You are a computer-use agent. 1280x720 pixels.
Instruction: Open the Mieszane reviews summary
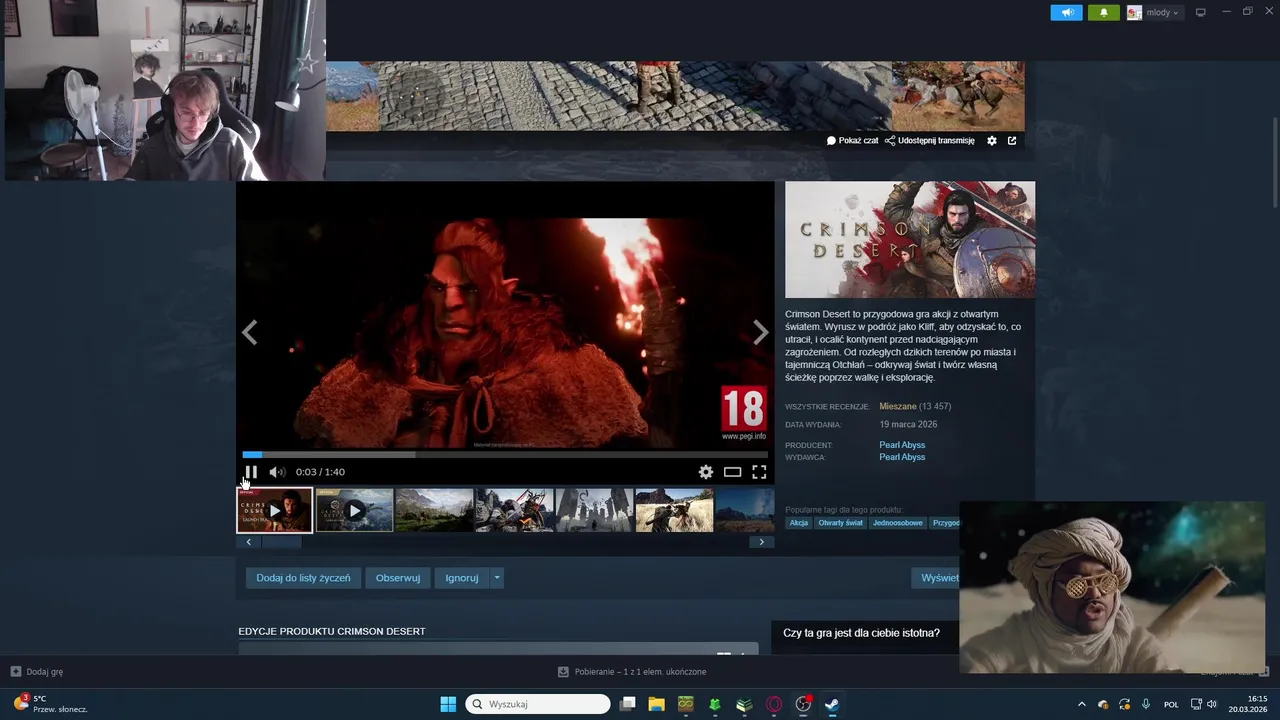pyautogui.click(x=898, y=406)
